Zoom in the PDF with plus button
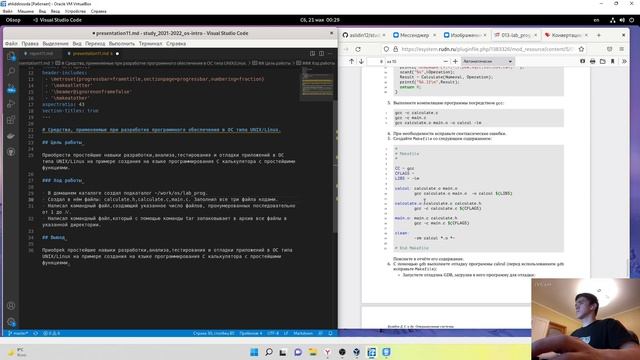The image size is (640, 360). pyautogui.click(x=455, y=61)
